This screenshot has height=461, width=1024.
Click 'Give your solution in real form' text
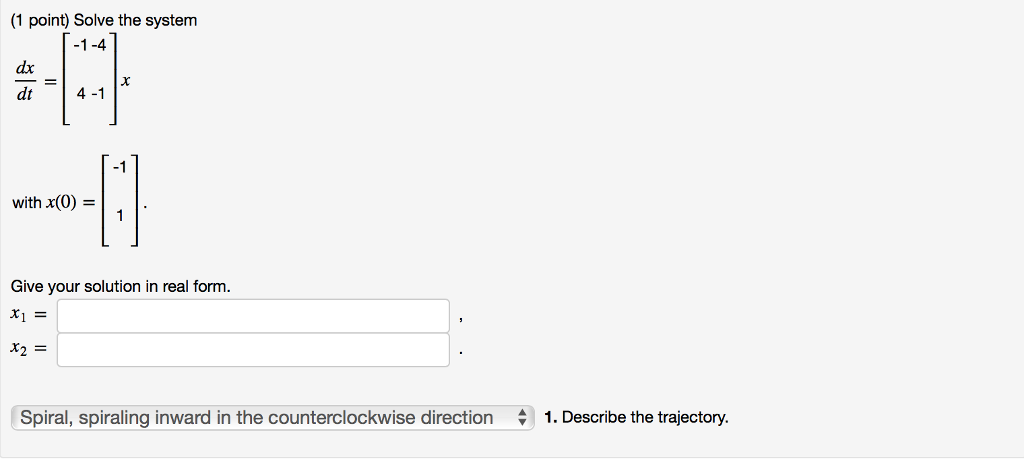point(120,287)
